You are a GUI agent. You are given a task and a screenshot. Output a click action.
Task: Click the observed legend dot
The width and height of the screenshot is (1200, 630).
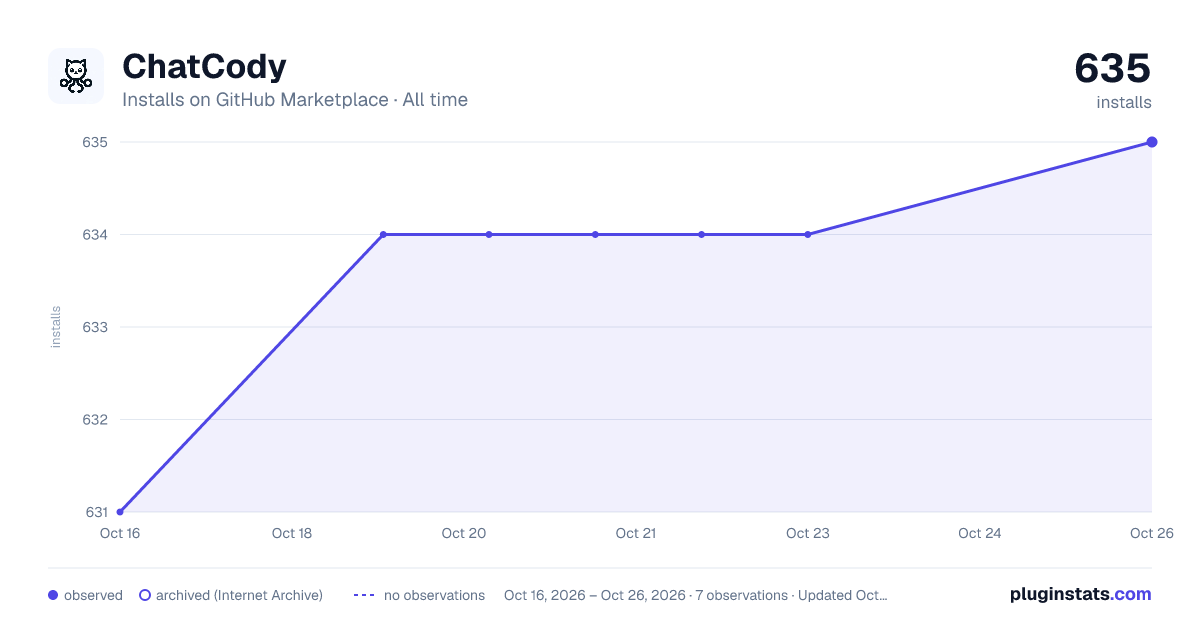pyautogui.click(x=53, y=595)
